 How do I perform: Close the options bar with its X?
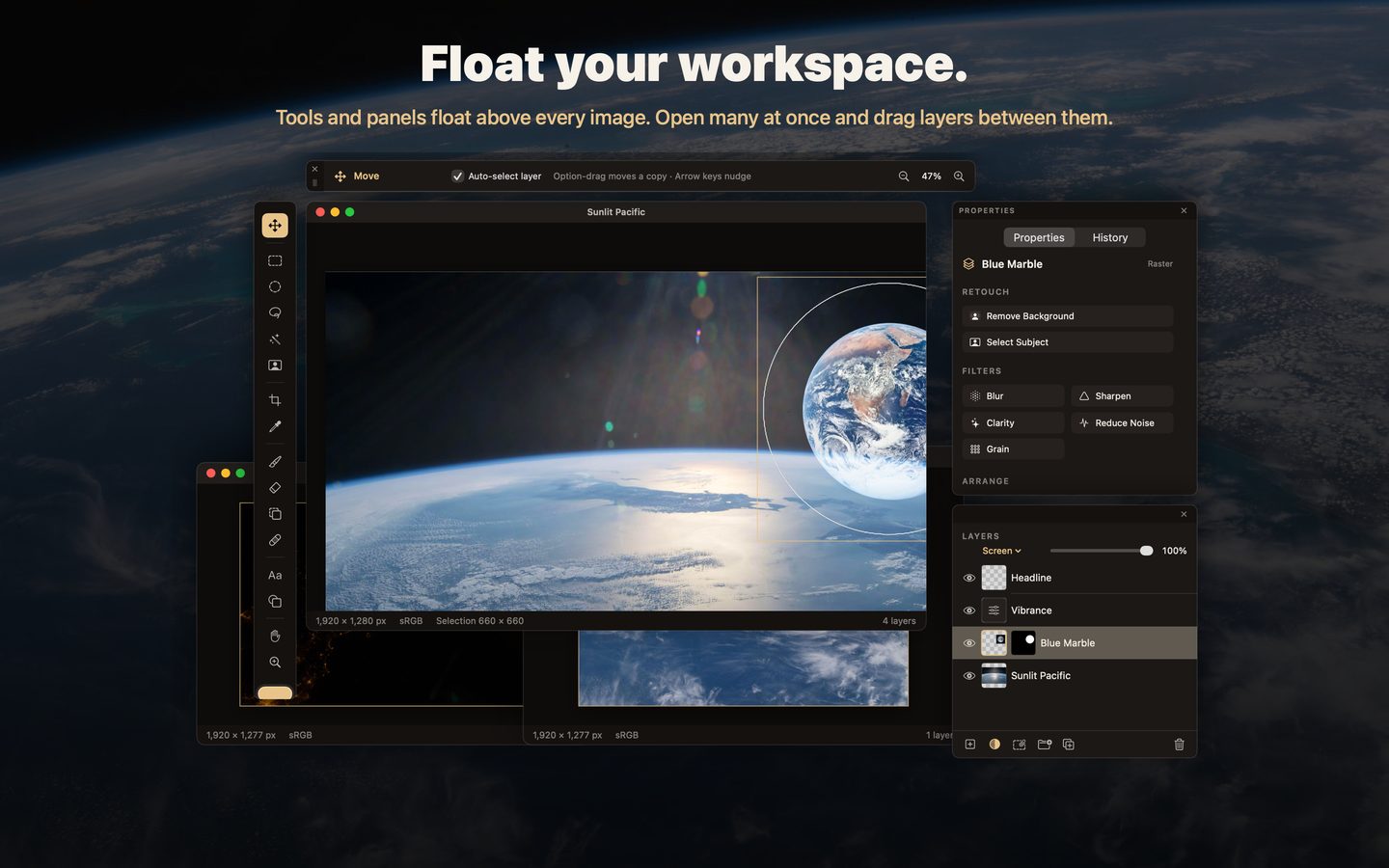click(x=314, y=169)
